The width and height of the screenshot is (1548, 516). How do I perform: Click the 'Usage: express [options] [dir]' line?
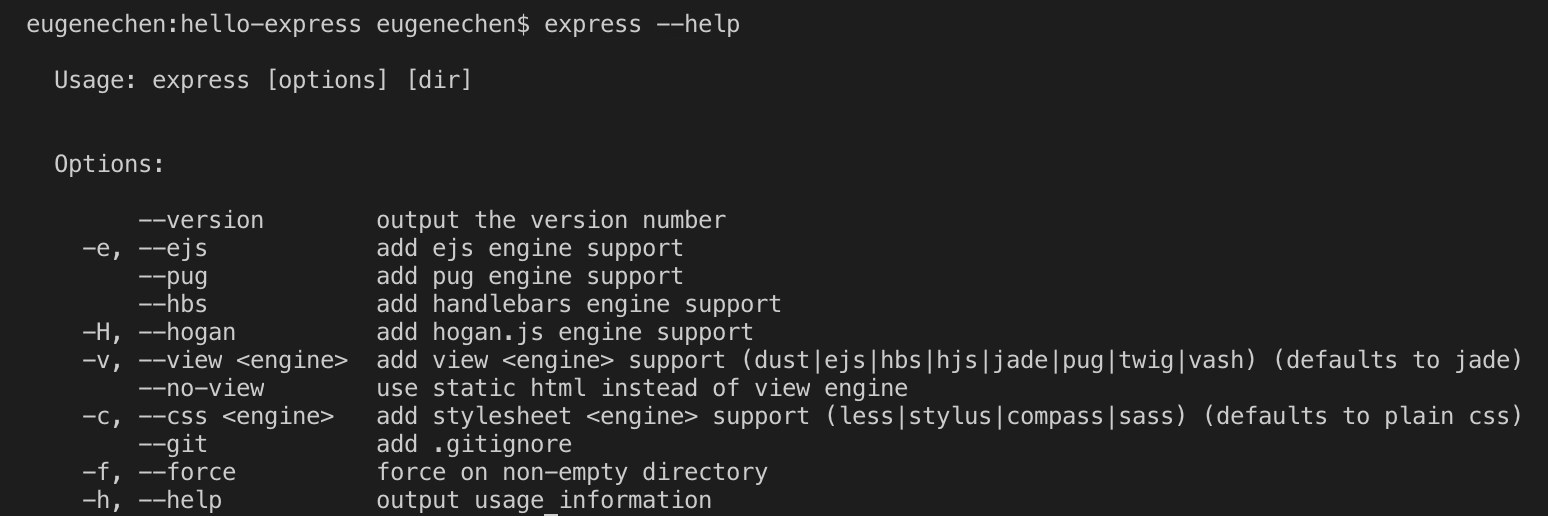262,80
